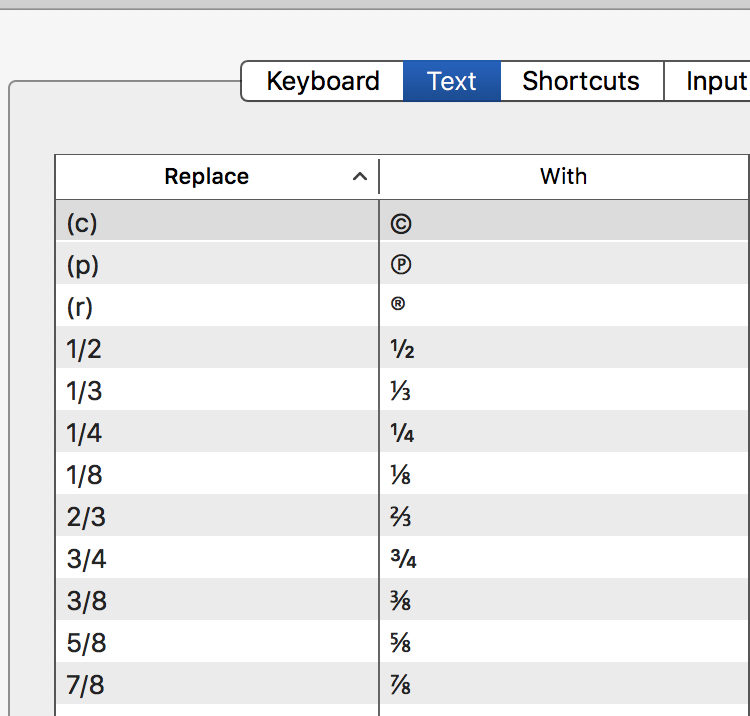The width and height of the screenshot is (750, 716).
Task: Click the ¾ fraction symbol
Action: pyautogui.click(x=403, y=559)
